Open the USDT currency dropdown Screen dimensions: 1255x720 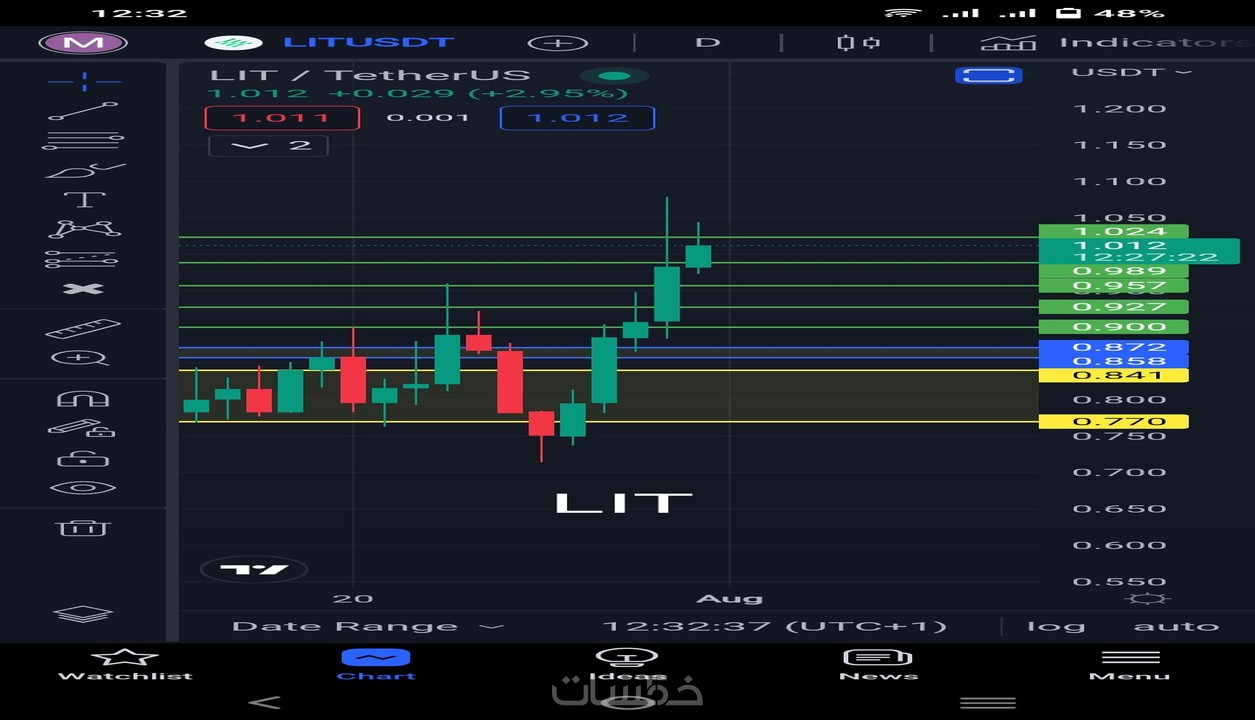[1130, 72]
